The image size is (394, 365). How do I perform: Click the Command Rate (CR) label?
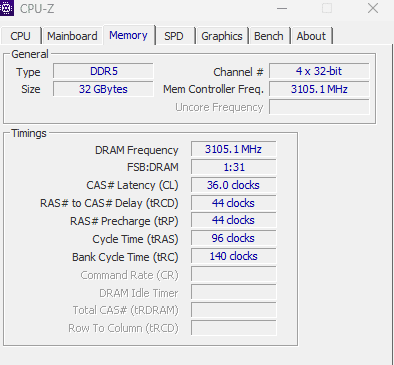[130, 275]
